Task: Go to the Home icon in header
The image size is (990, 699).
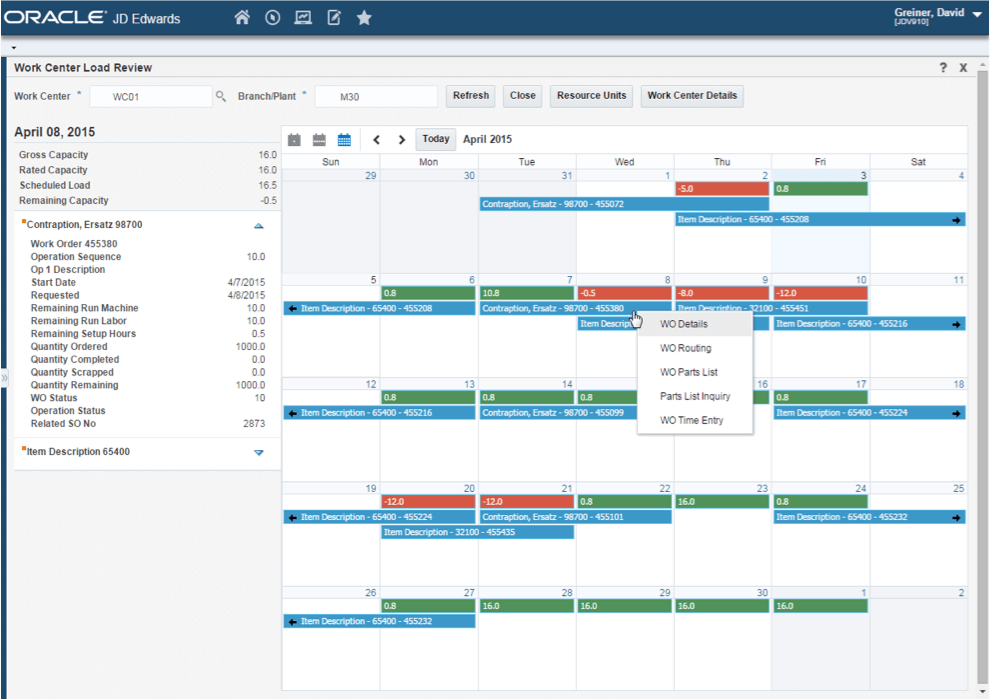Action: (242, 18)
